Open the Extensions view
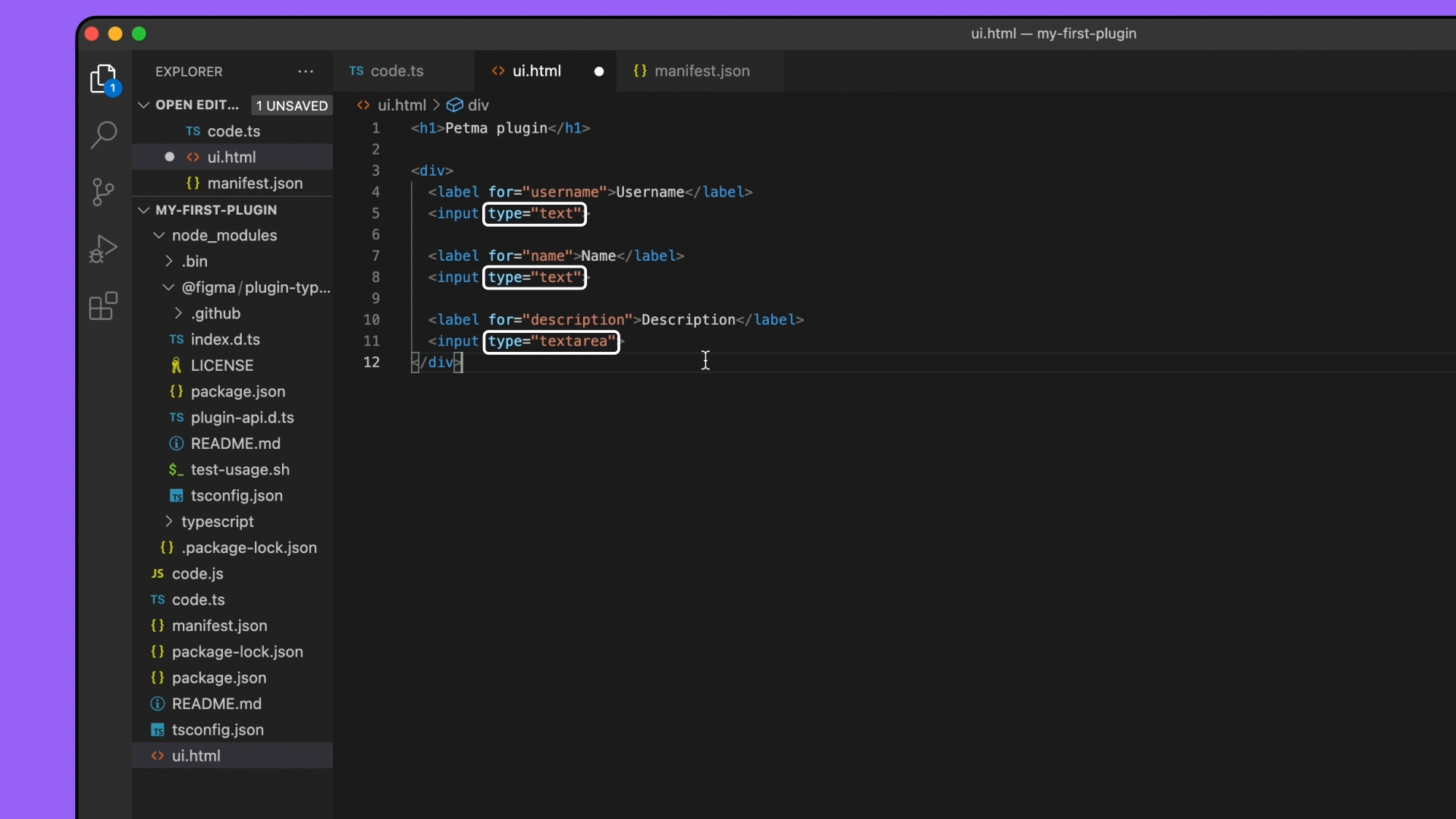The width and height of the screenshot is (1456, 819). coord(104,306)
